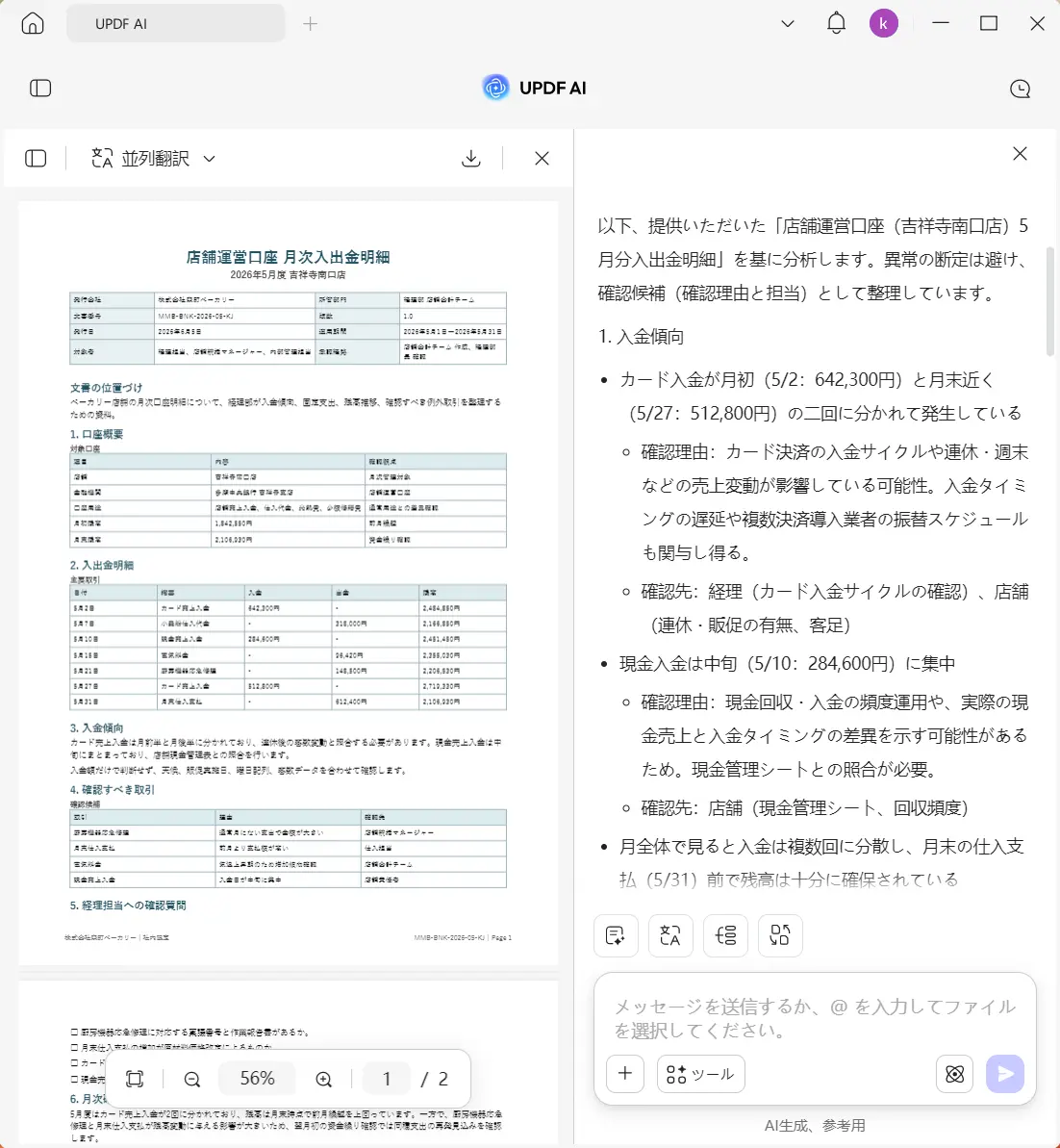Zoom in on the PDF
The height and width of the screenshot is (1148, 1060).
[x=323, y=1079]
